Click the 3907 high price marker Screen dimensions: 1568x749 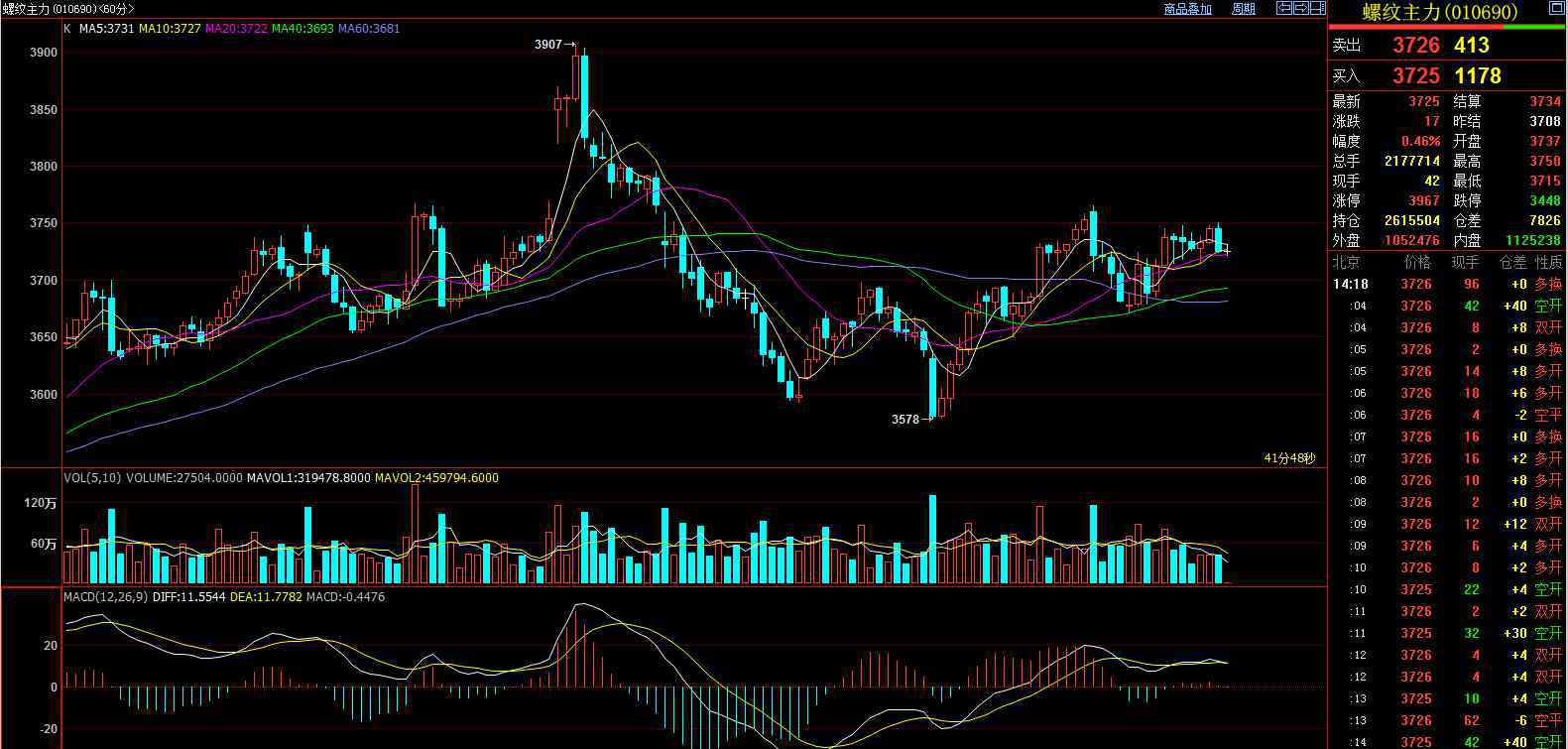click(547, 45)
